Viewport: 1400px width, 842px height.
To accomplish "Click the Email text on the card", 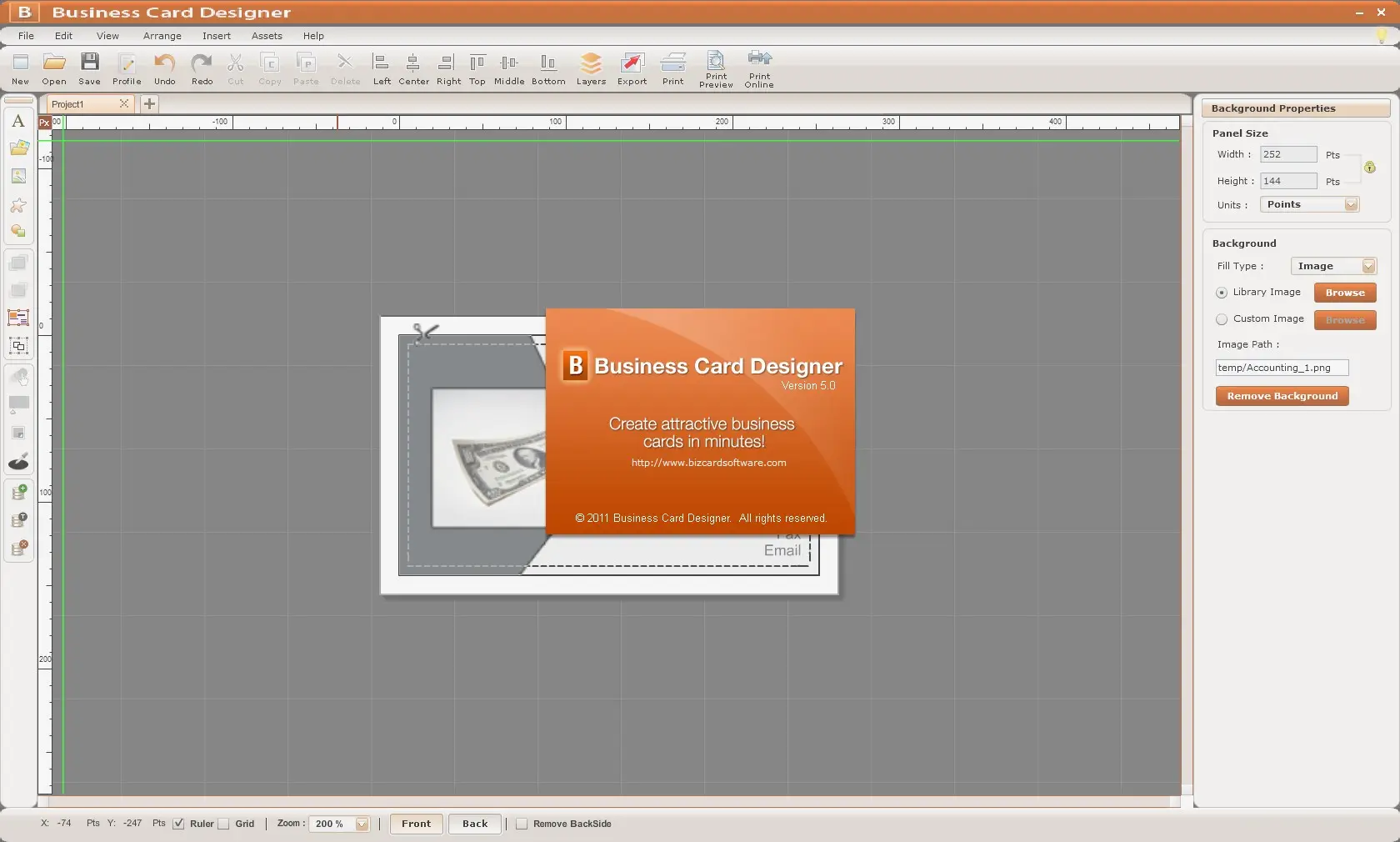I will click(782, 550).
